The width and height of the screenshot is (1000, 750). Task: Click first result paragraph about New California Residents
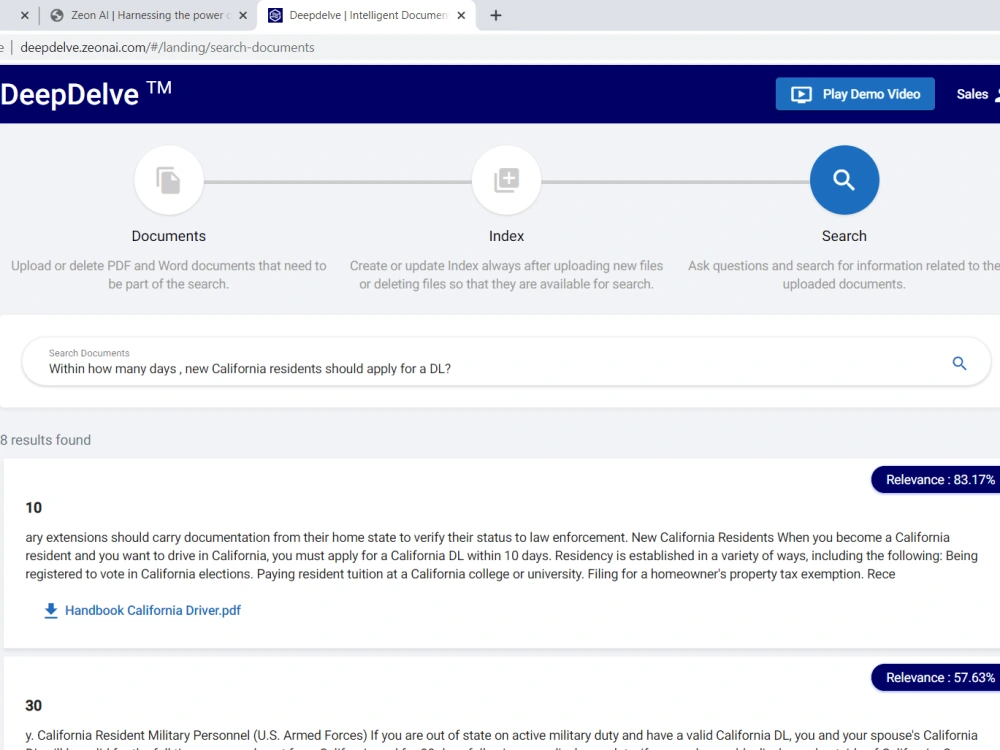501,555
